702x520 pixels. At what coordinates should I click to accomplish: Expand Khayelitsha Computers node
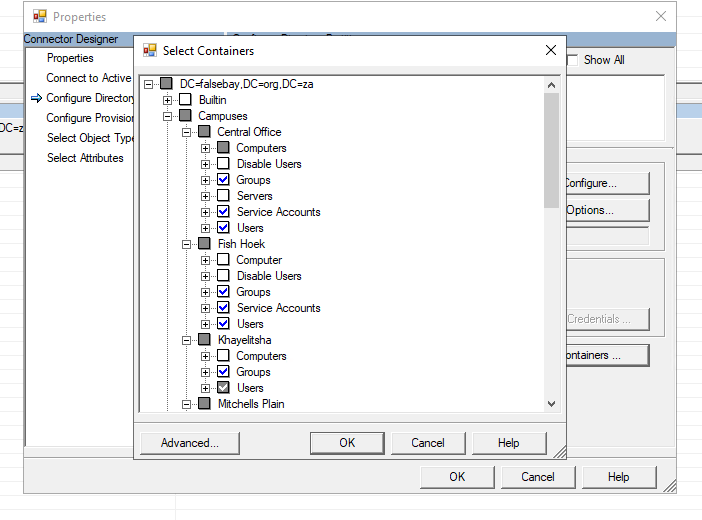[206, 356]
